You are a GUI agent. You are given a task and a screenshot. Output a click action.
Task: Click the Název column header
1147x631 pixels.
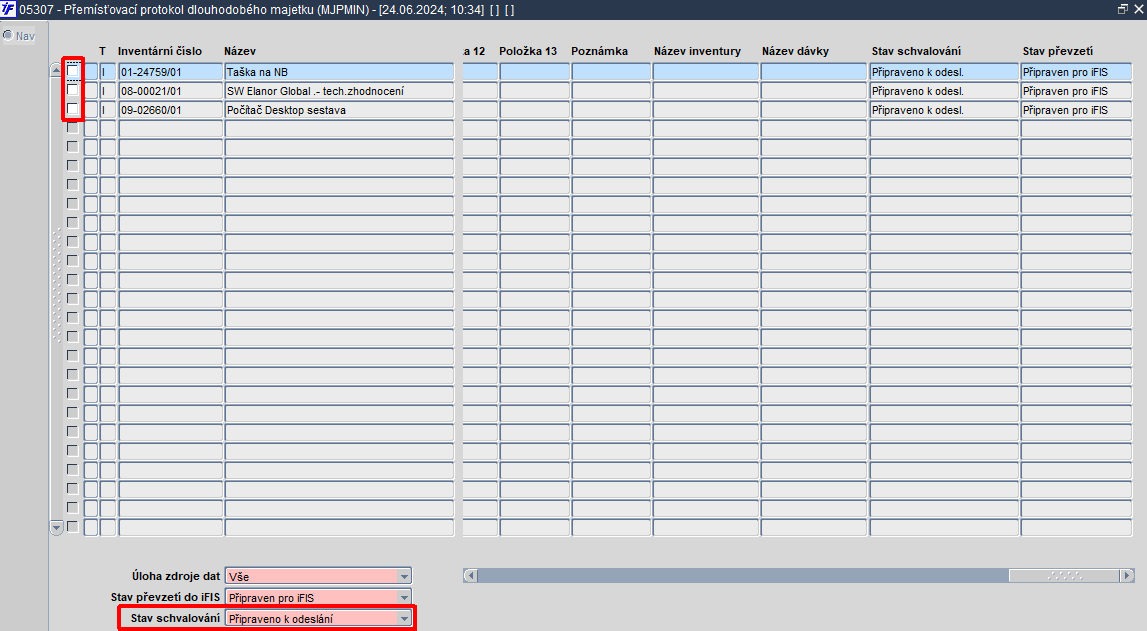240,51
